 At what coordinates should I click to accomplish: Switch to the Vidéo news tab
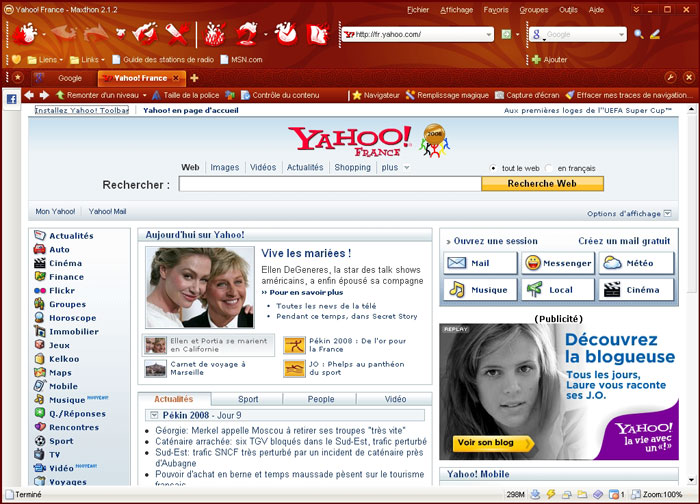[x=395, y=399]
